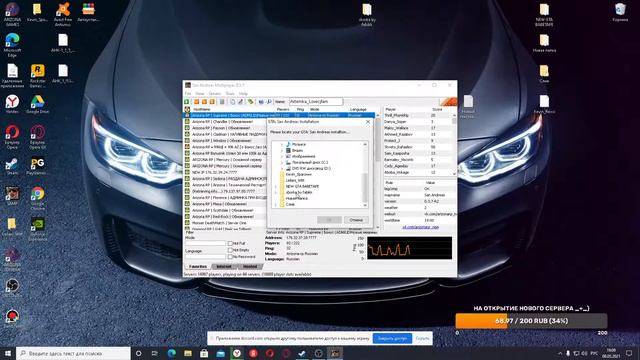The height and width of the screenshot is (360, 640).
Task: Open Google Chrome desktop shortcut
Action: (38, 198)
